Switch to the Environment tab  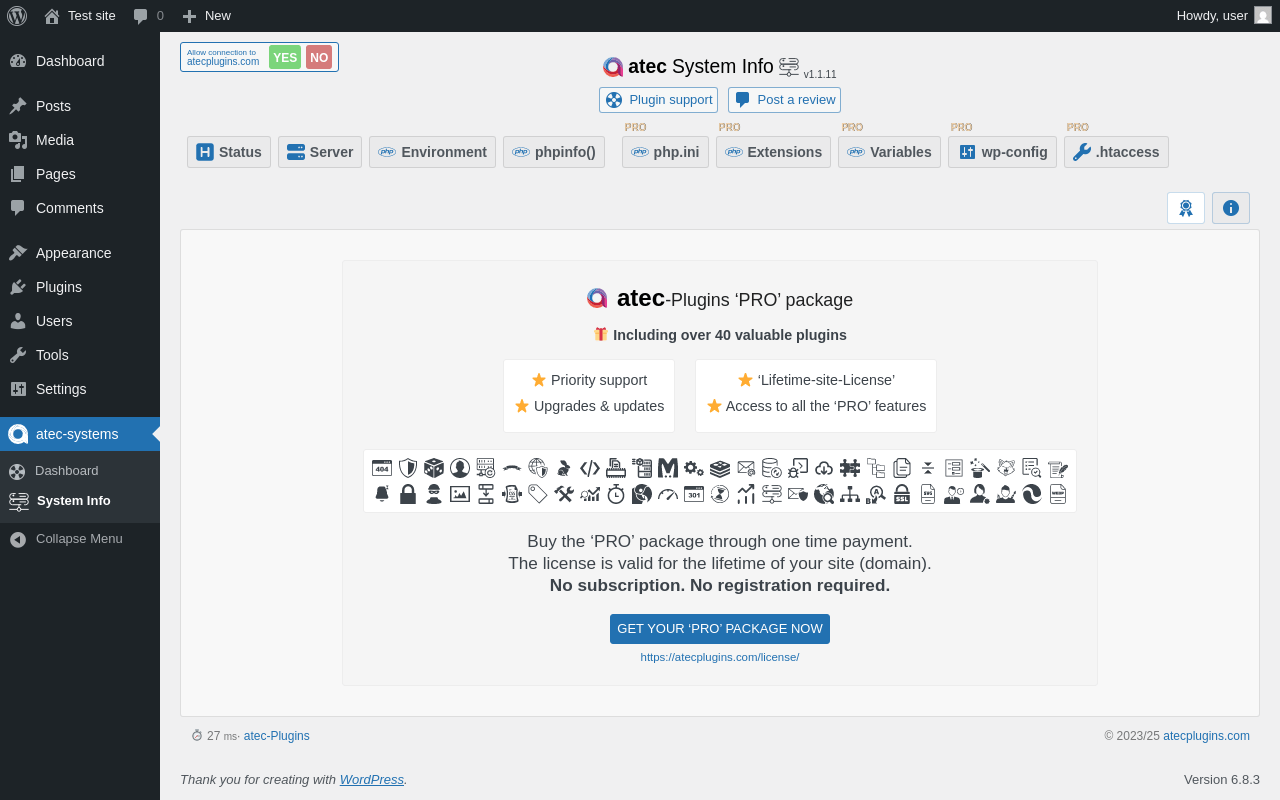coord(432,152)
